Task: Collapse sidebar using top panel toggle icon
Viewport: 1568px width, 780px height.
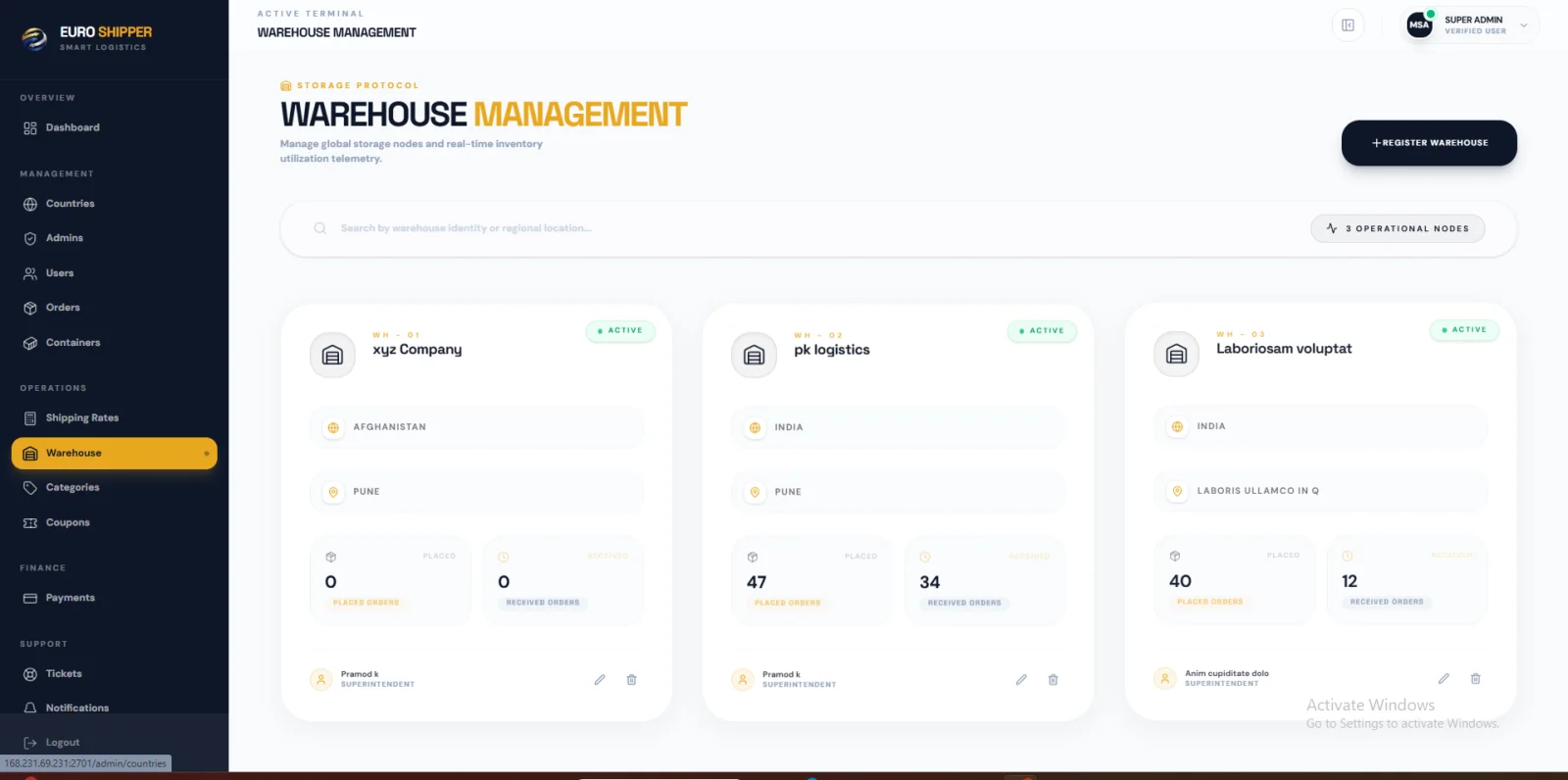Action: 1347,25
